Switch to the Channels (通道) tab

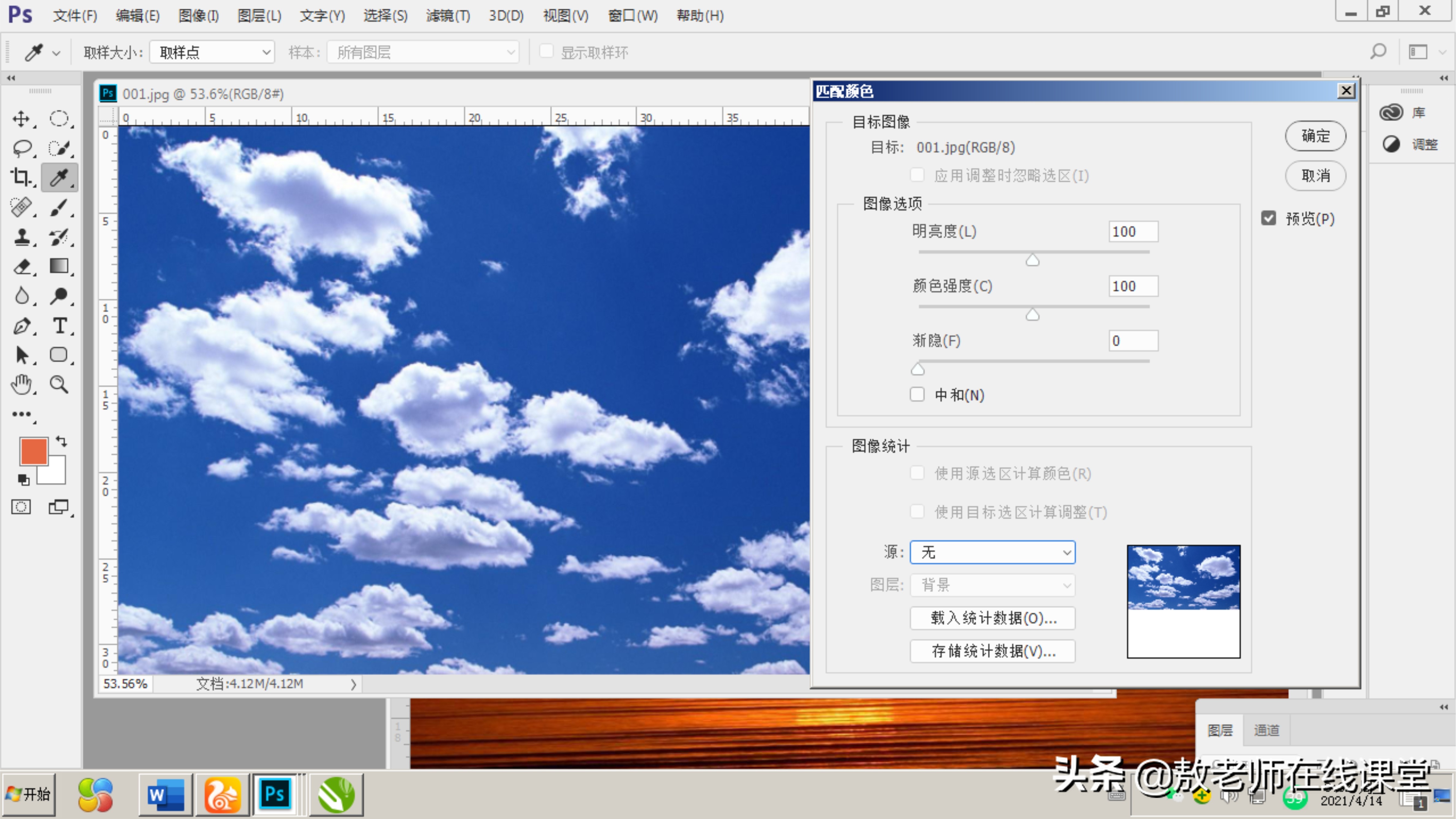[x=1266, y=730]
